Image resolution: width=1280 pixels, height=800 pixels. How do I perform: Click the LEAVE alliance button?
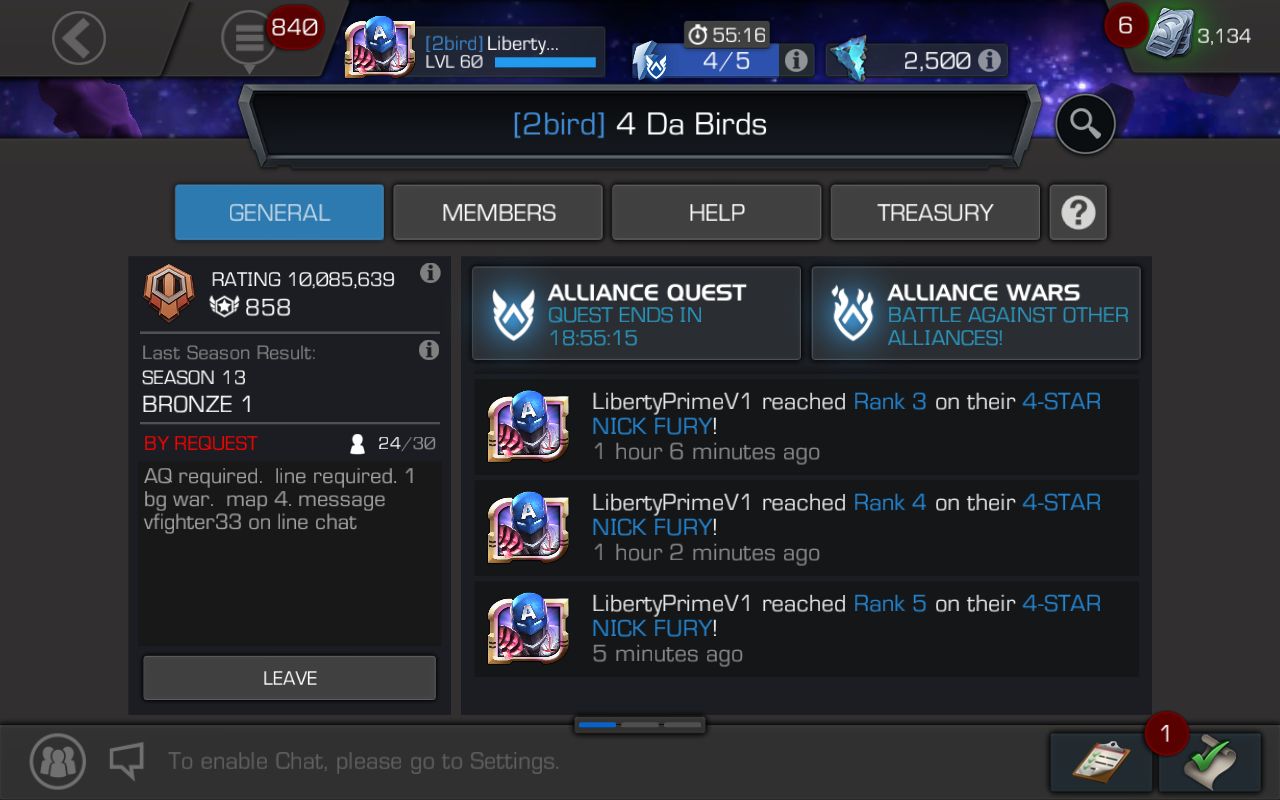[x=290, y=678]
